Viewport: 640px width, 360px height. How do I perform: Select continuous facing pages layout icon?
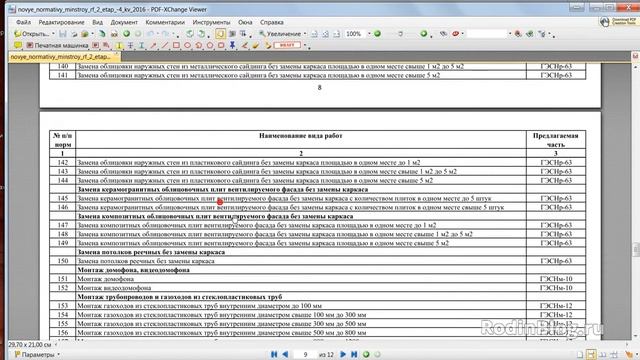(613, 355)
